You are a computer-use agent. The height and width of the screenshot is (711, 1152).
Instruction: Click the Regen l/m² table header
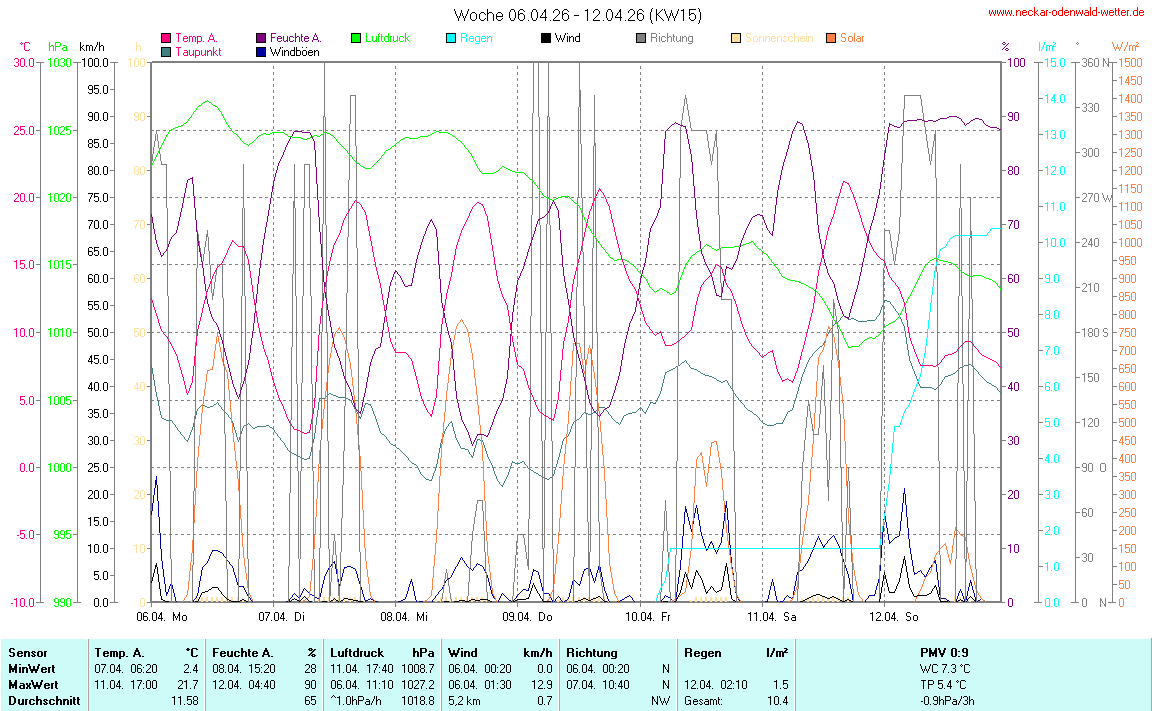(735, 653)
